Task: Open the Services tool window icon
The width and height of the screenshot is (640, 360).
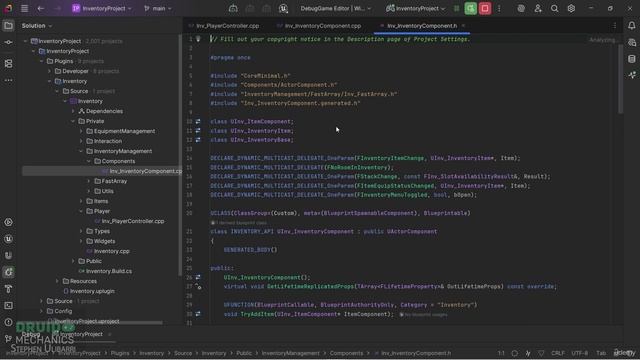Action: click(x=8, y=222)
